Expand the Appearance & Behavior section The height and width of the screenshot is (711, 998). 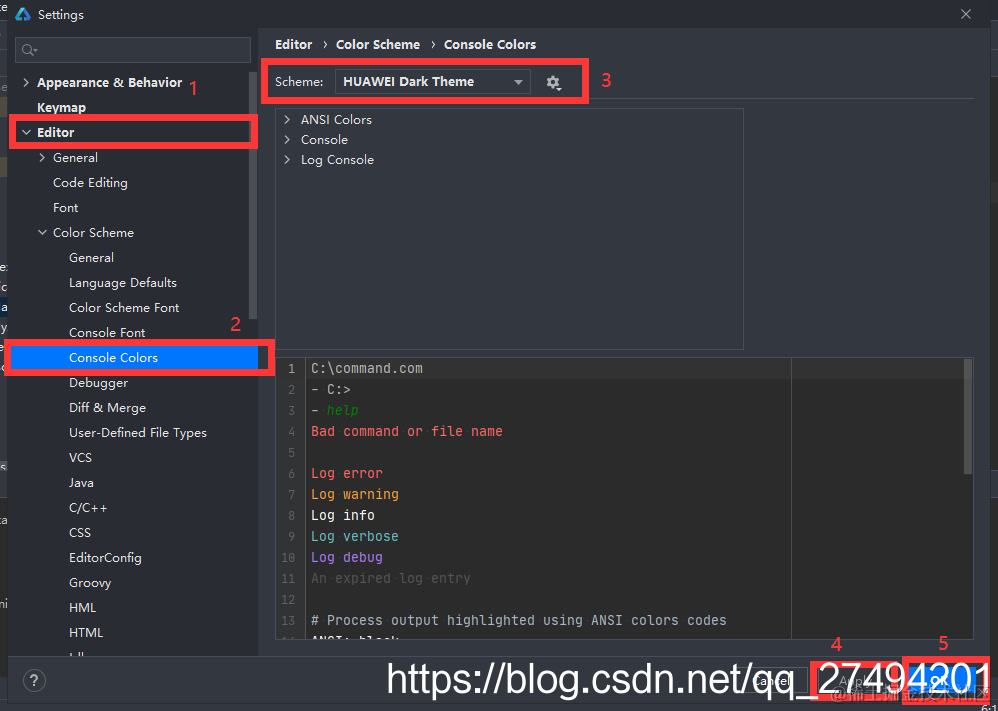coord(26,83)
